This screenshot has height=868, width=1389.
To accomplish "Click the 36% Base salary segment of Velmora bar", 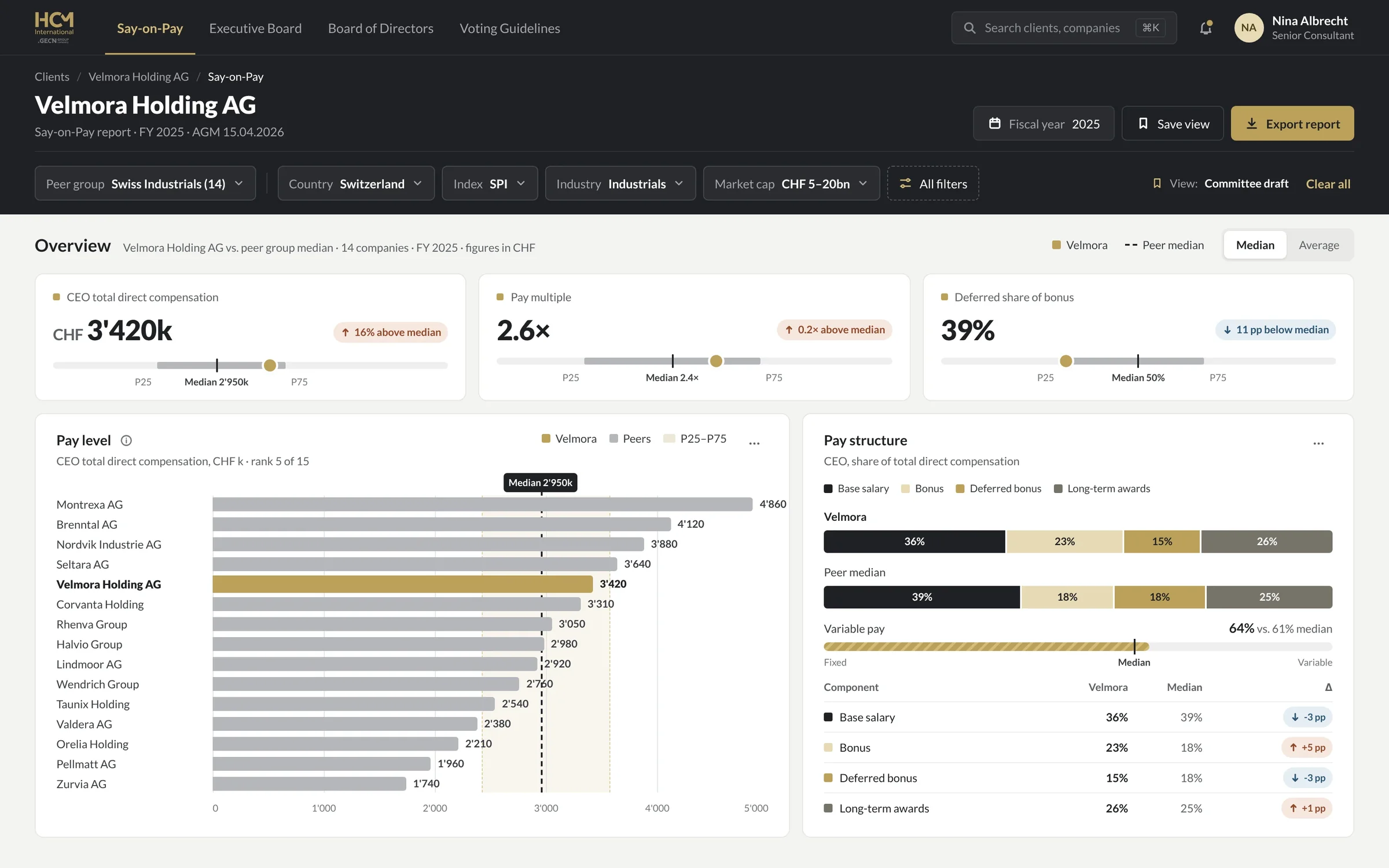I will pyautogui.click(x=914, y=542).
